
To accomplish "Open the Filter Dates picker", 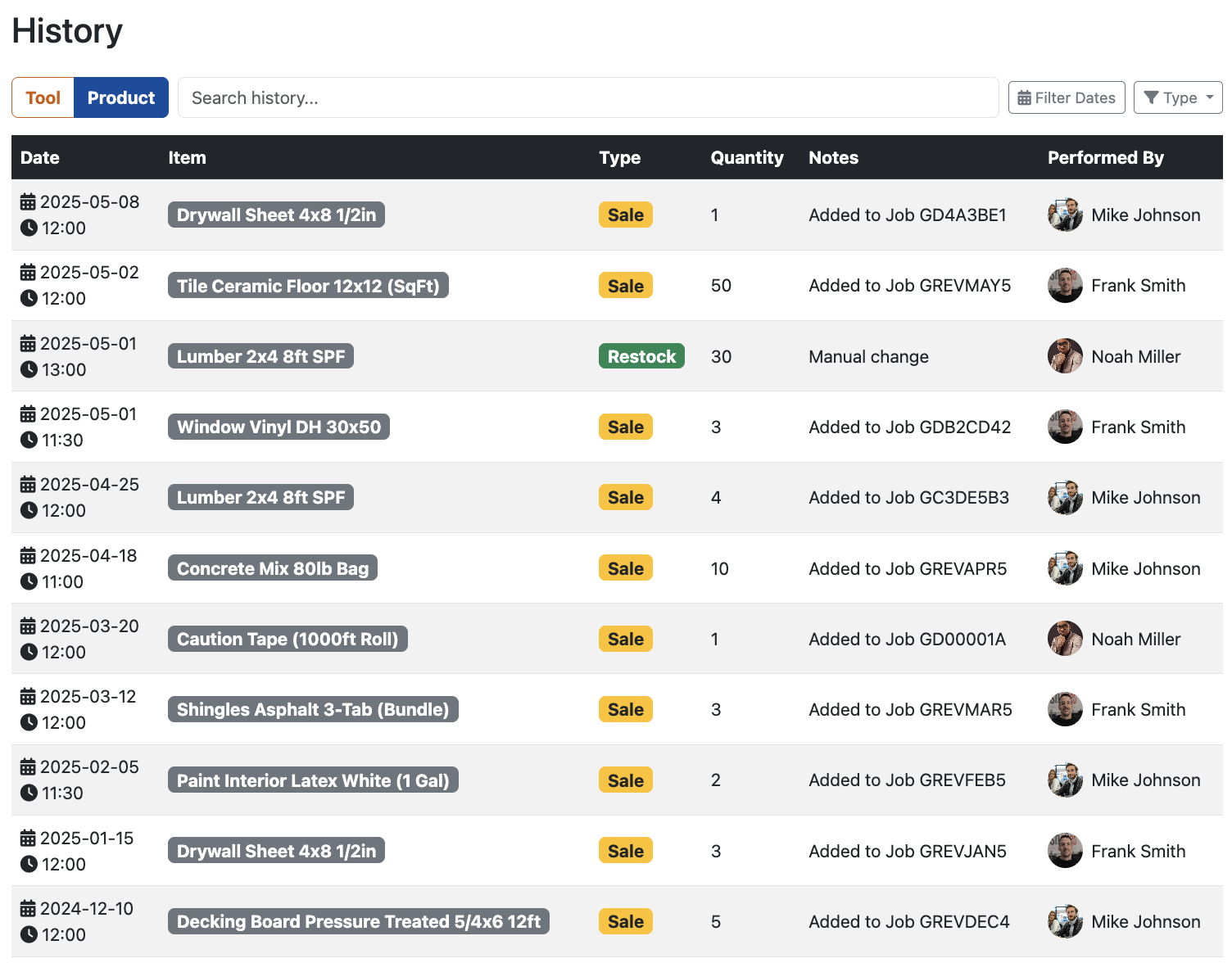I will pos(1067,97).
